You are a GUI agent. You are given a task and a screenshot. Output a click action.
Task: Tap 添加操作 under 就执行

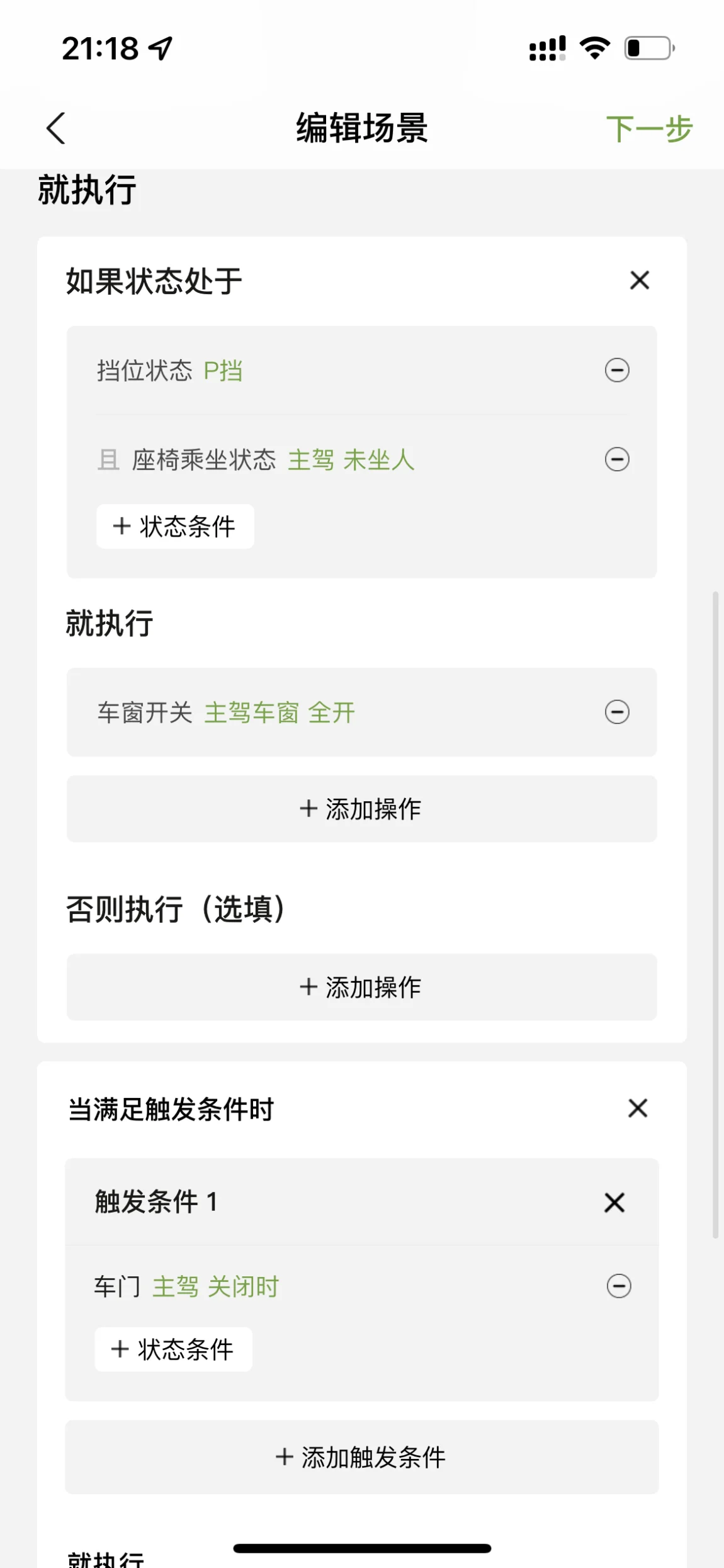[x=361, y=809]
